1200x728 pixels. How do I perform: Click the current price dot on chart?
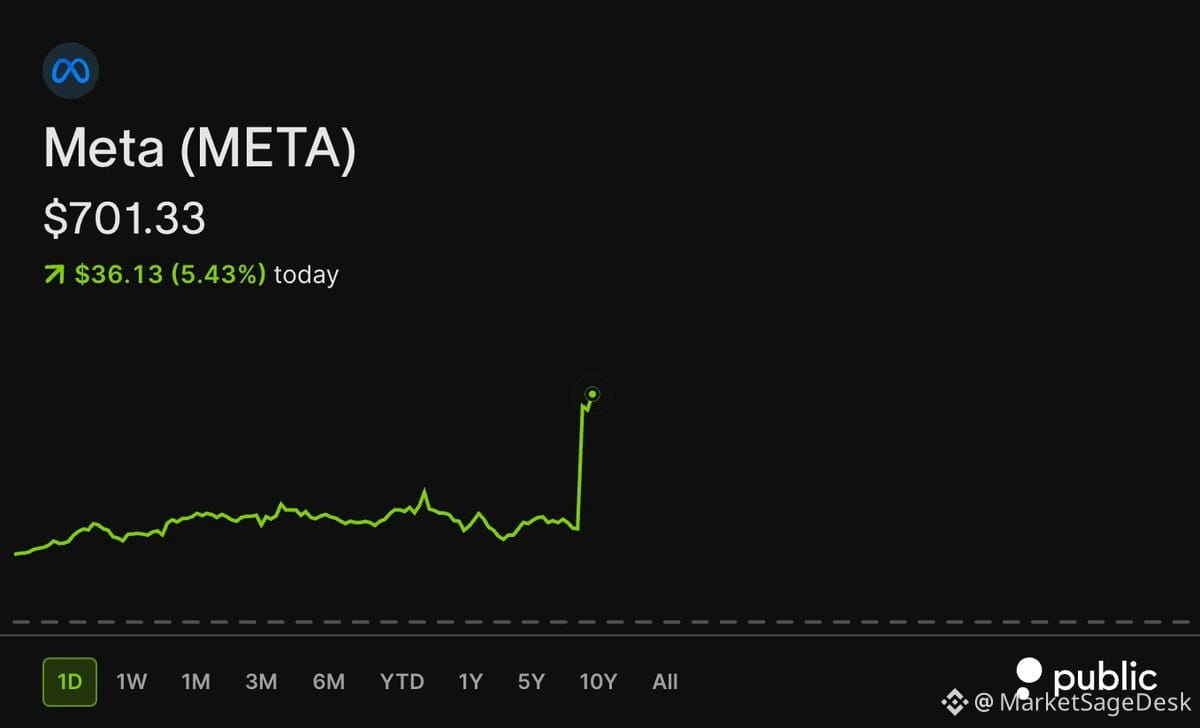tap(592, 394)
